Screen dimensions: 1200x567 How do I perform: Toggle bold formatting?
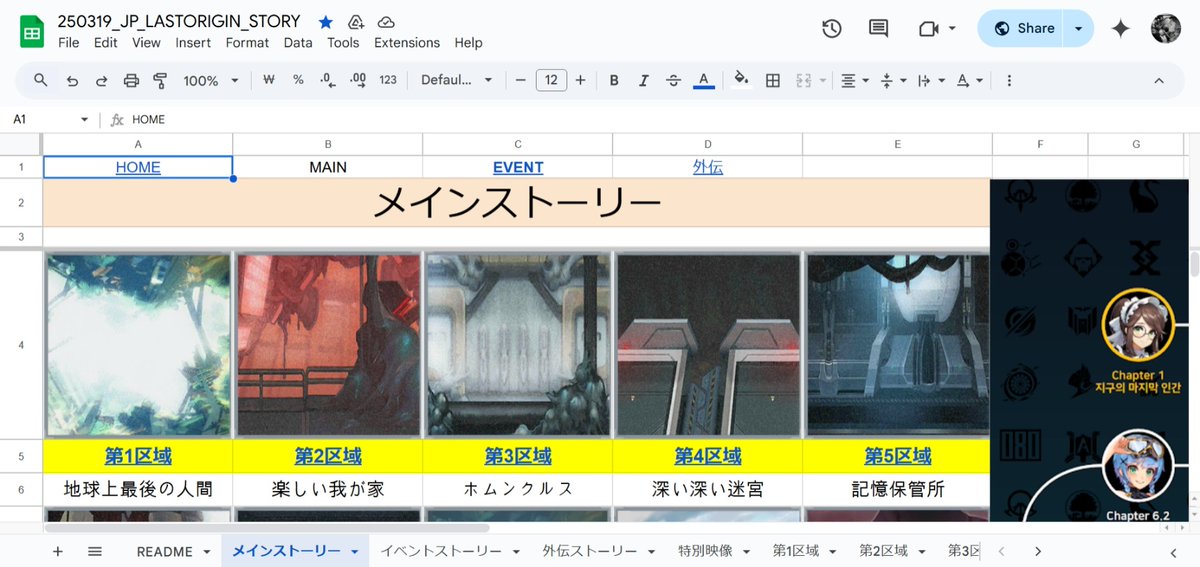pos(614,80)
